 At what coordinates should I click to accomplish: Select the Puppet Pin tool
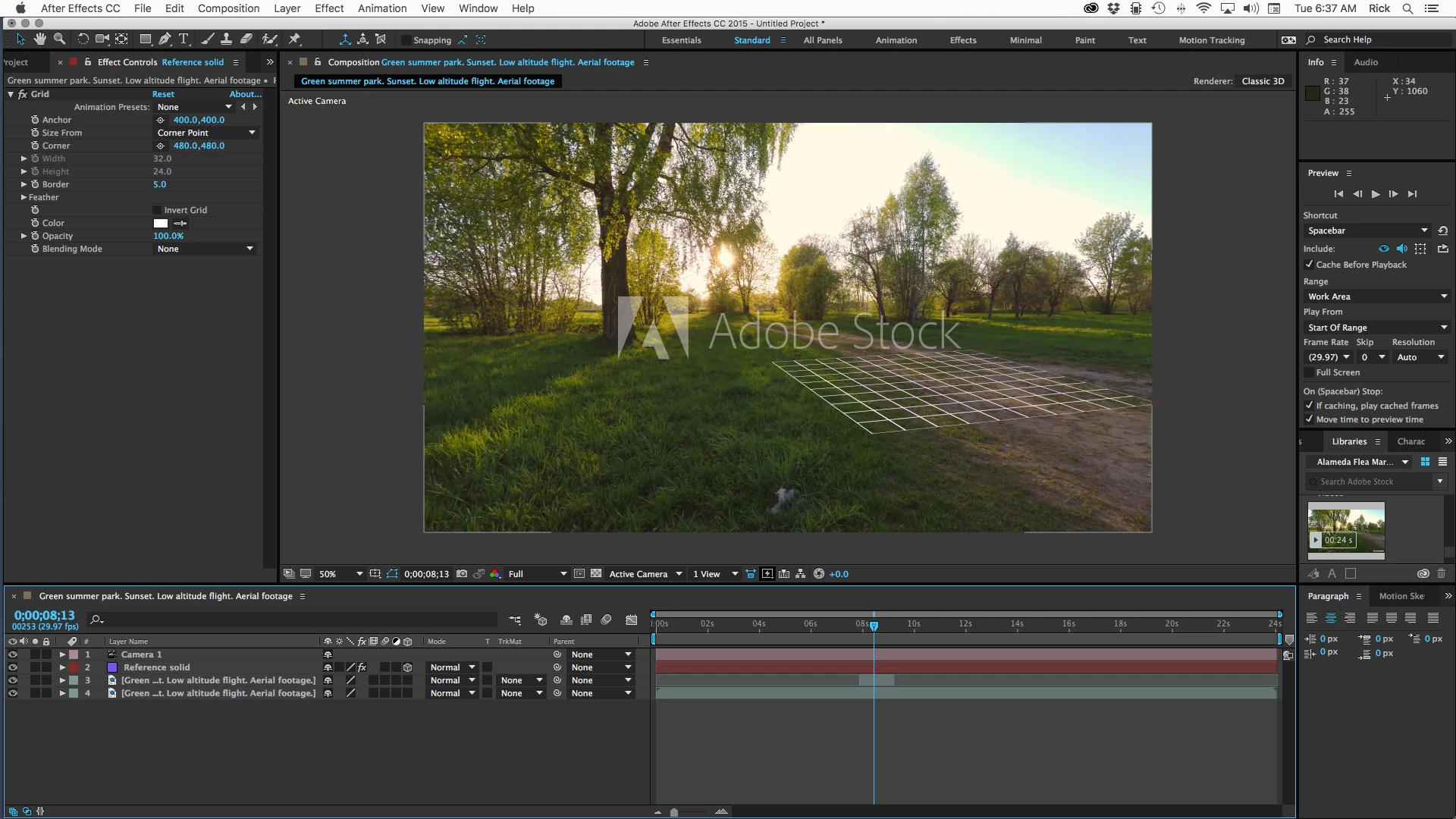click(295, 39)
